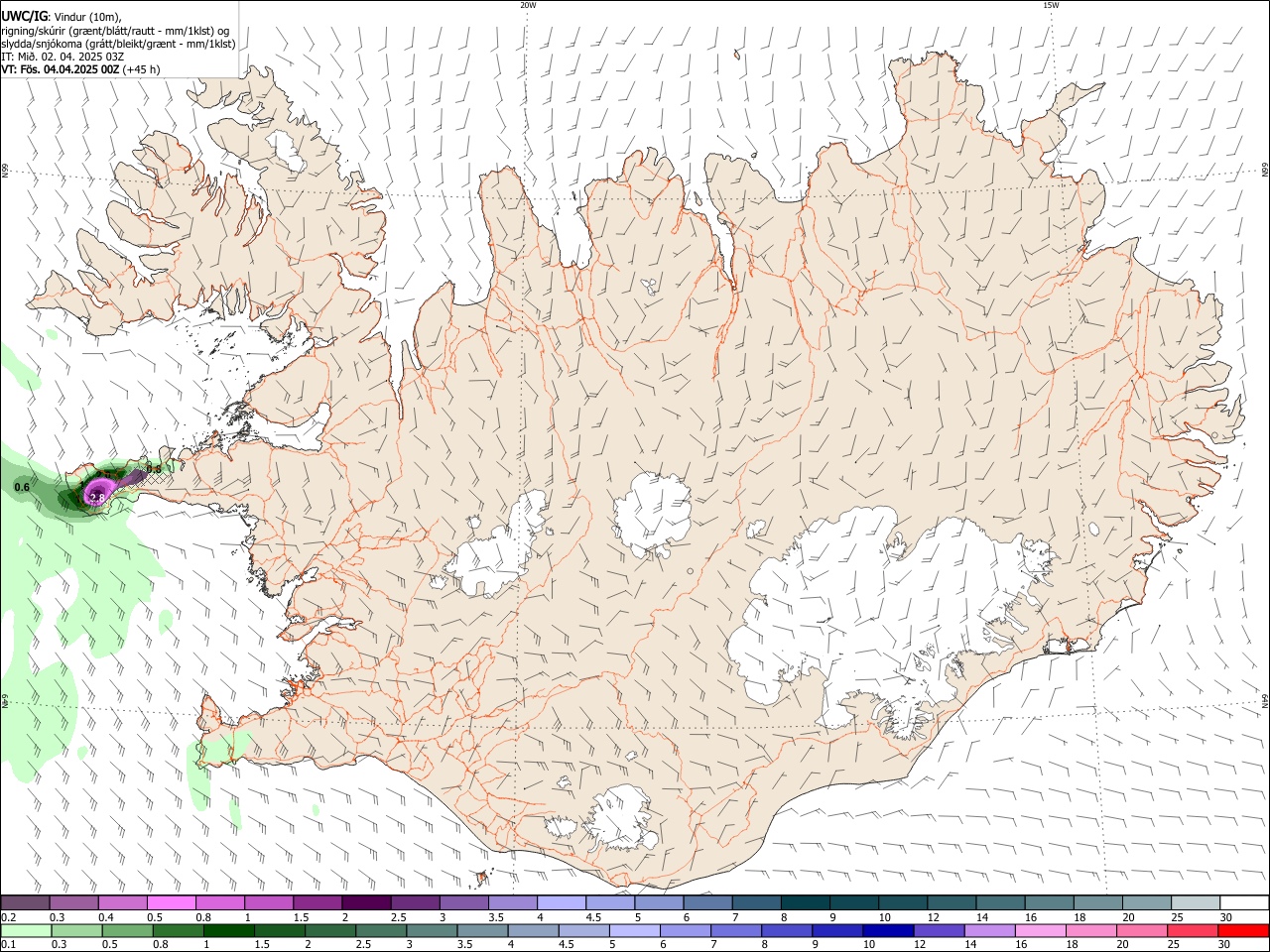Image resolution: width=1270 pixels, height=952 pixels.
Task: Click the 20W longitude label
Action: click(x=528, y=5)
